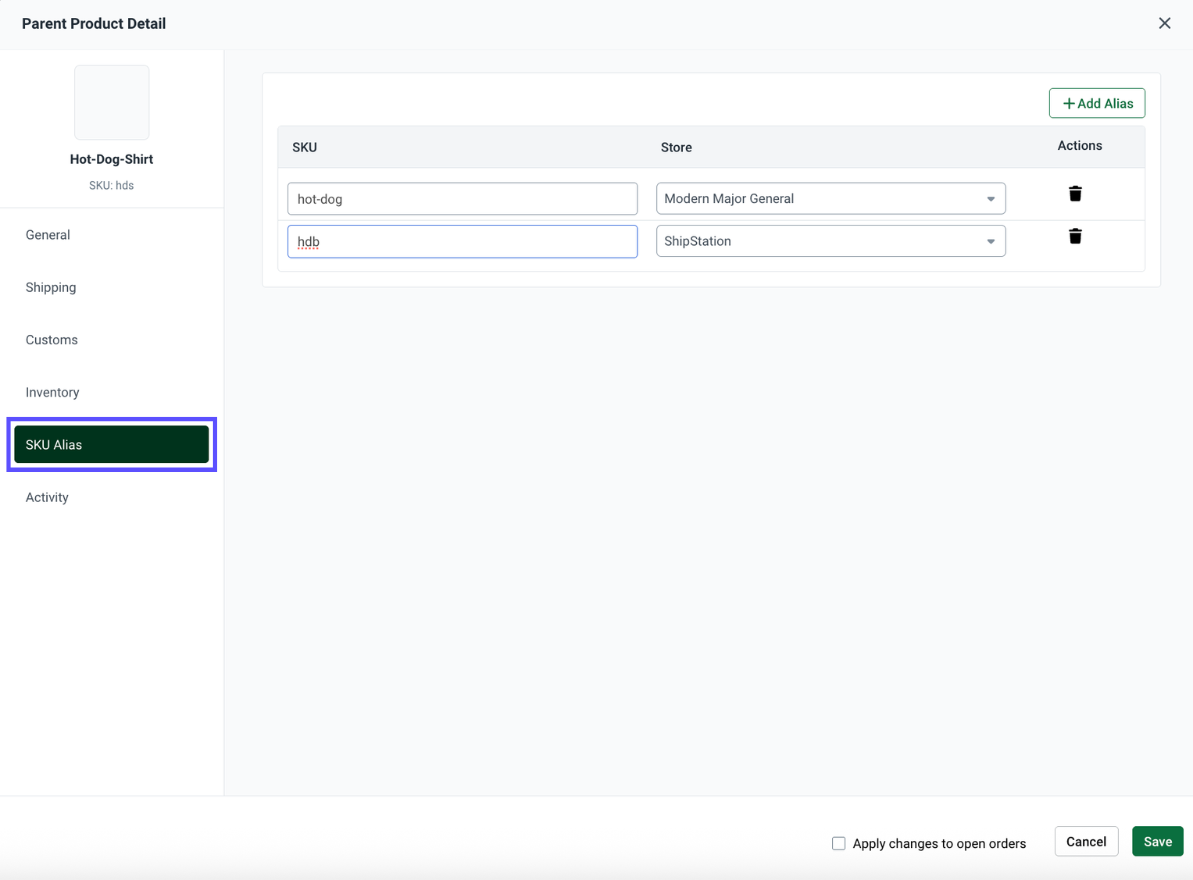Click the Cancel button
The width and height of the screenshot is (1193, 880).
(1086, 841)
